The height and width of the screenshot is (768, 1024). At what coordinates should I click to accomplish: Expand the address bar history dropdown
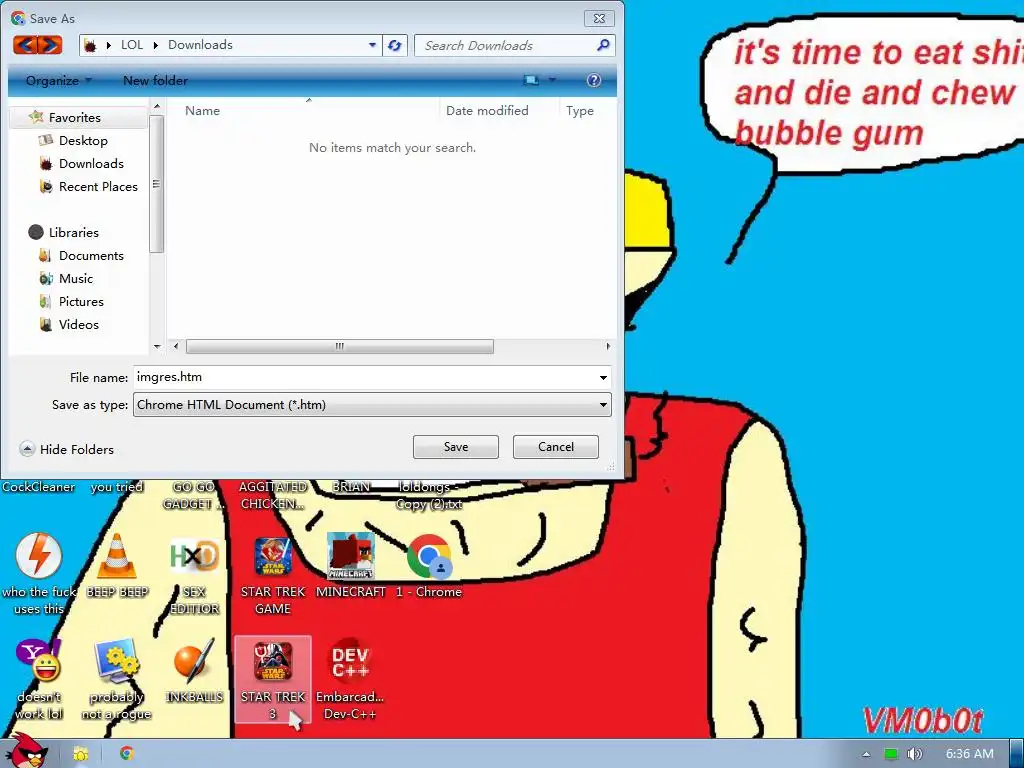click(372, 45)
